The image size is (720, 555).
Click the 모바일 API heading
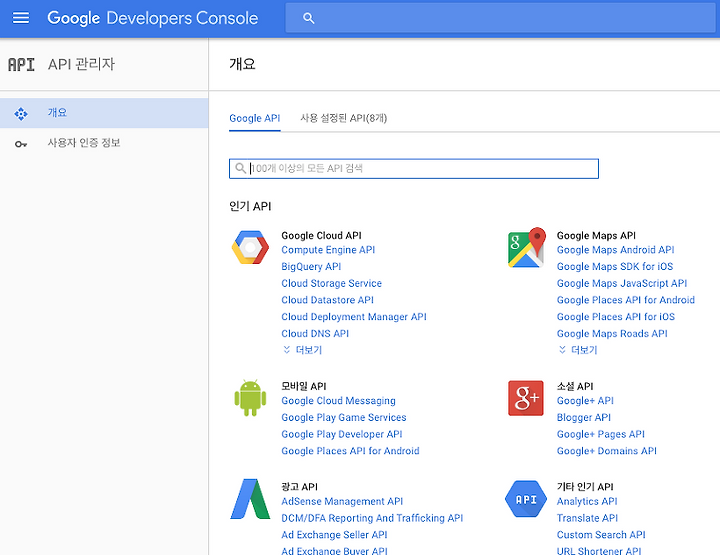coord(304,386)
